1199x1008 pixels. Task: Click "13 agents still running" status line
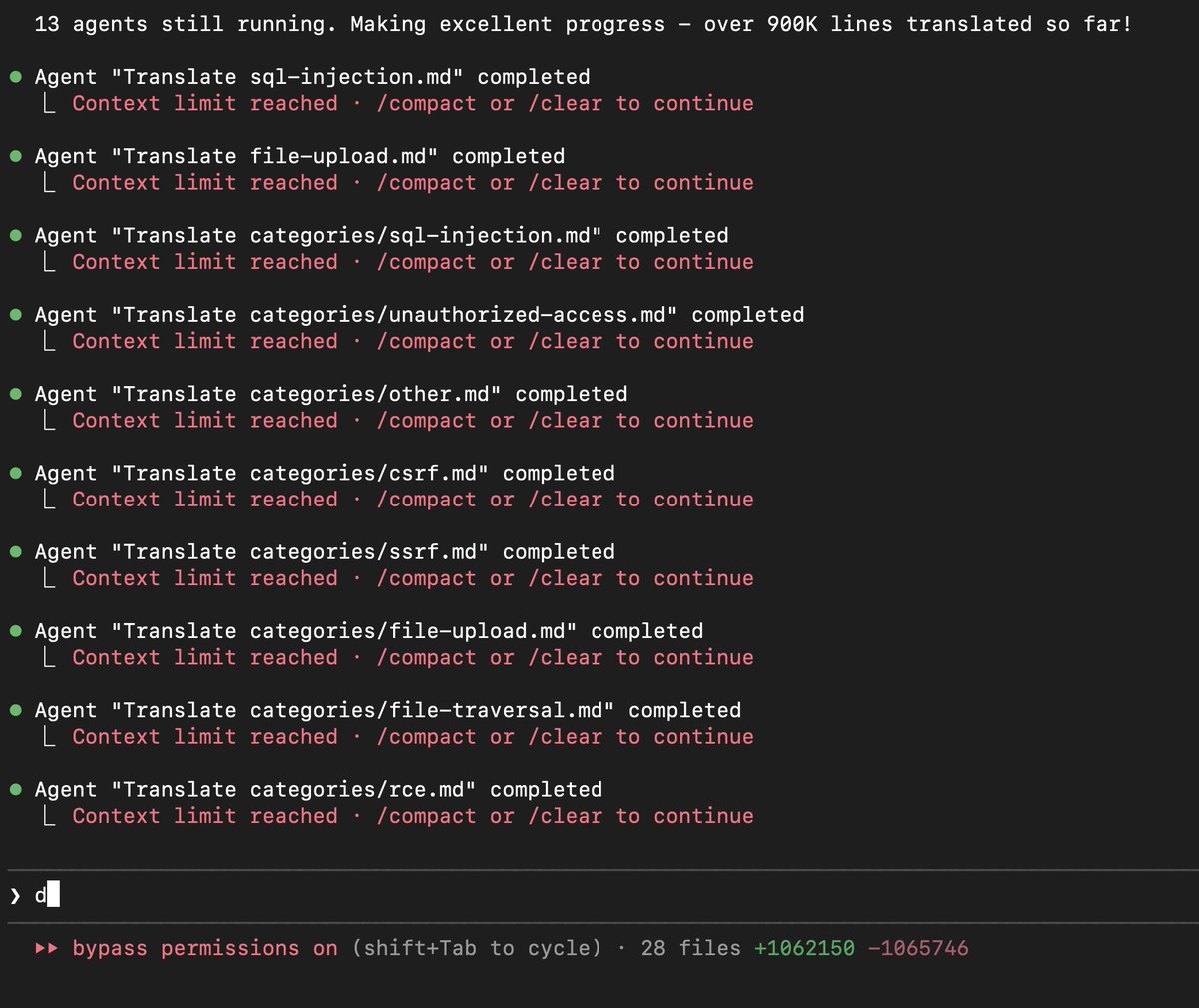[x=584, y=24]
